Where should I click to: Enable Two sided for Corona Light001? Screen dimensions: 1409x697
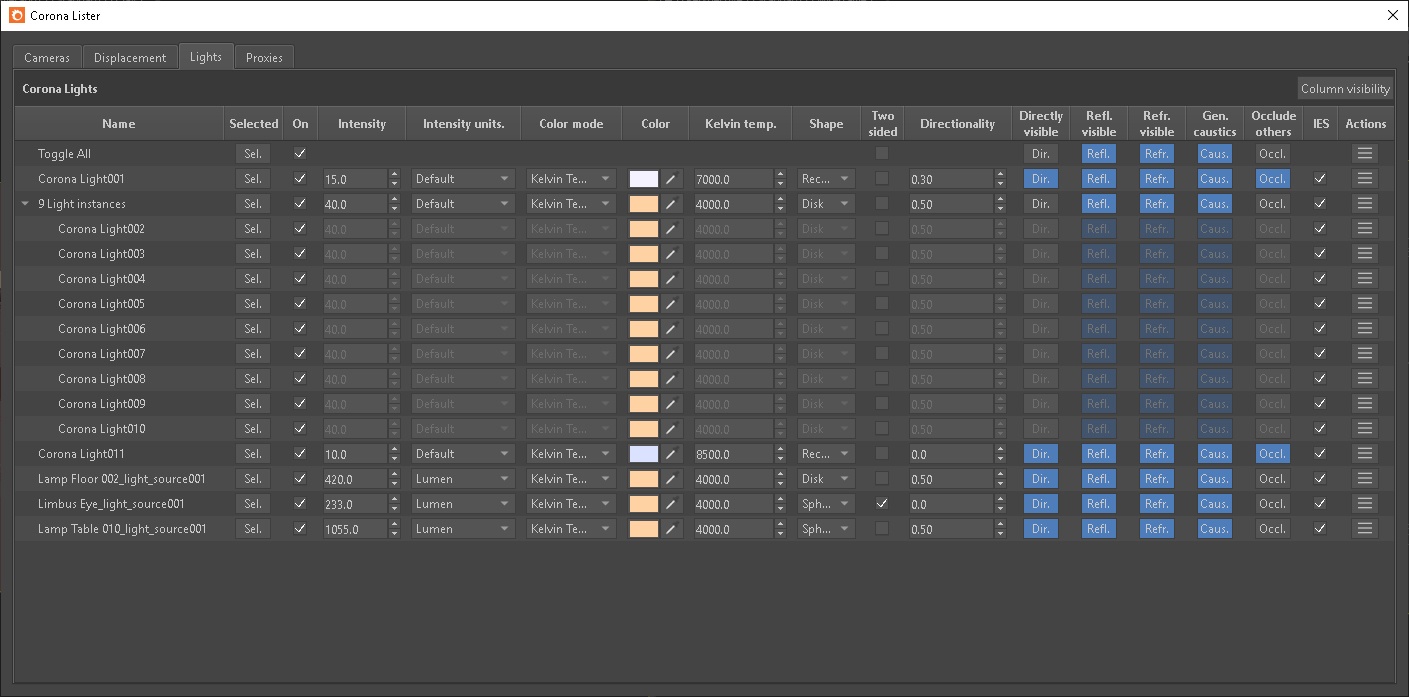click(x=882, y=179)
